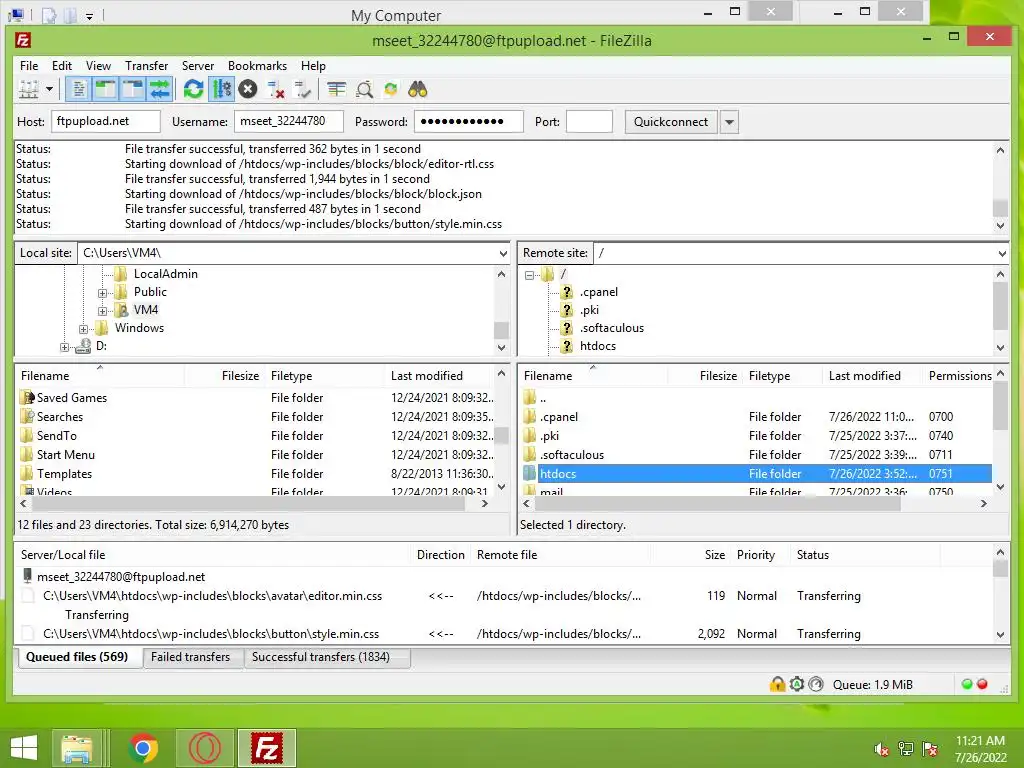Select the highlighted htdocs remote folder row
This screenshot has width=1024, height=768.
[756, 473]
